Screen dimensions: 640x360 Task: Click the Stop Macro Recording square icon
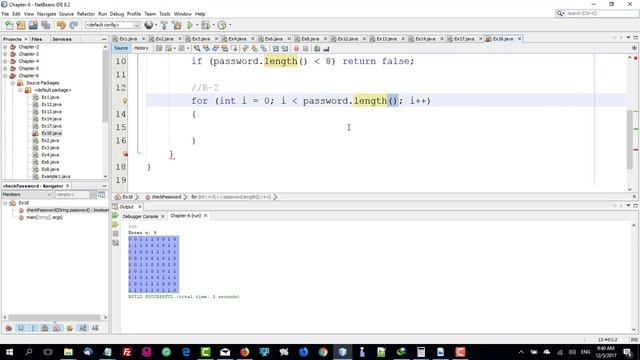pos(305,49)
